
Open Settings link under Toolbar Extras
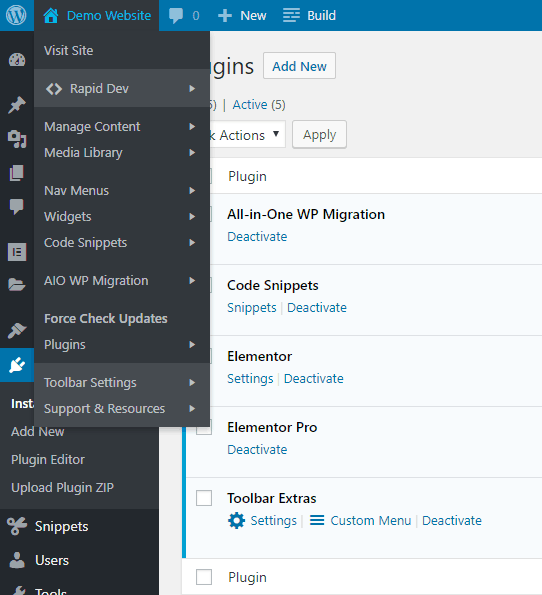point(274,521)
